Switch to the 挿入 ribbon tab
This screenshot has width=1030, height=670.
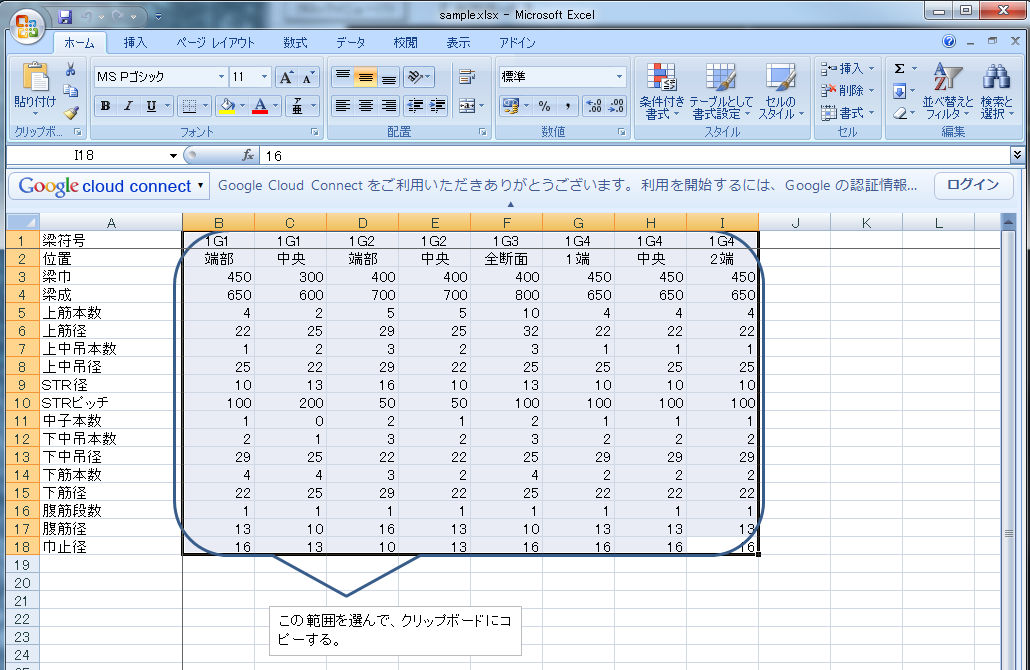click(x=135, y=43)
